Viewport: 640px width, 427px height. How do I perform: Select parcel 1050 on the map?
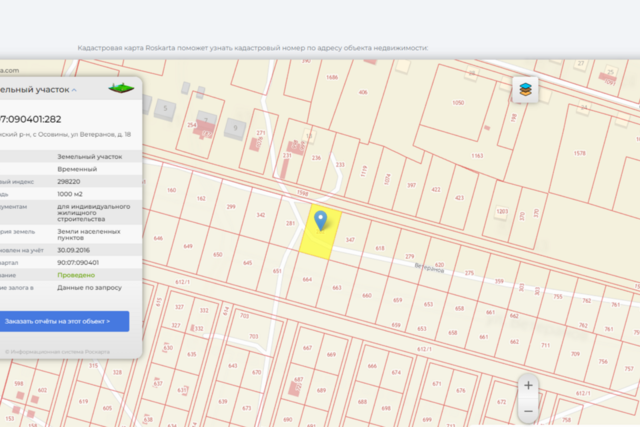458,102
